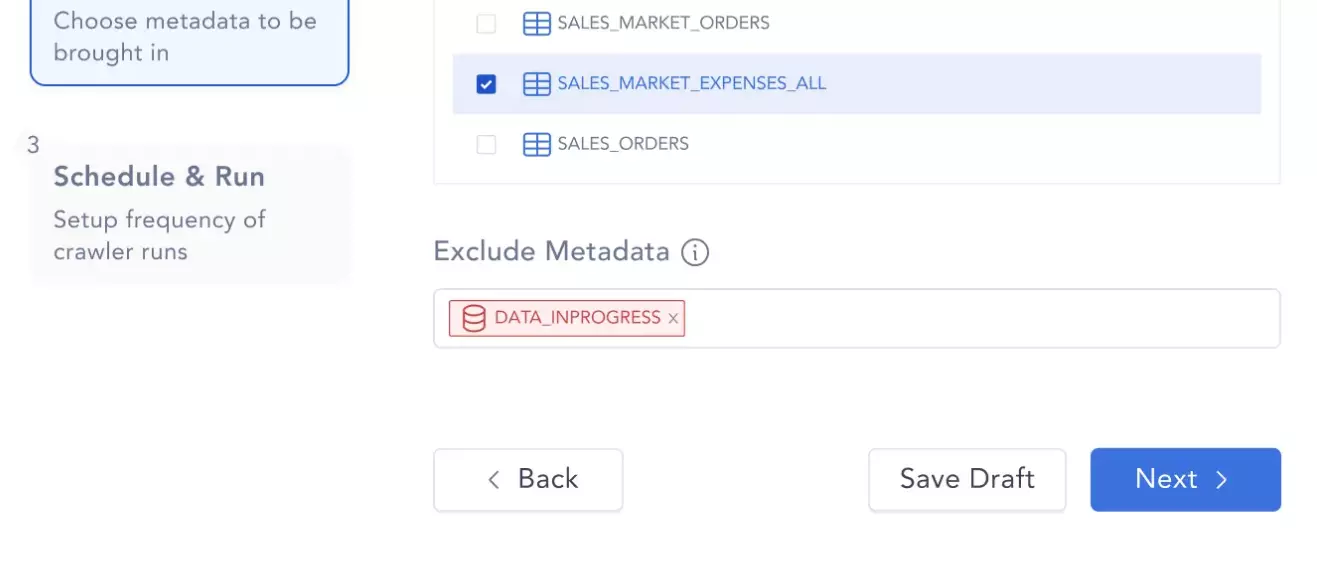
Task: Select the SALES_MARKET_EXPENSES_ALL table row label
Action: (x=692, y=84)
